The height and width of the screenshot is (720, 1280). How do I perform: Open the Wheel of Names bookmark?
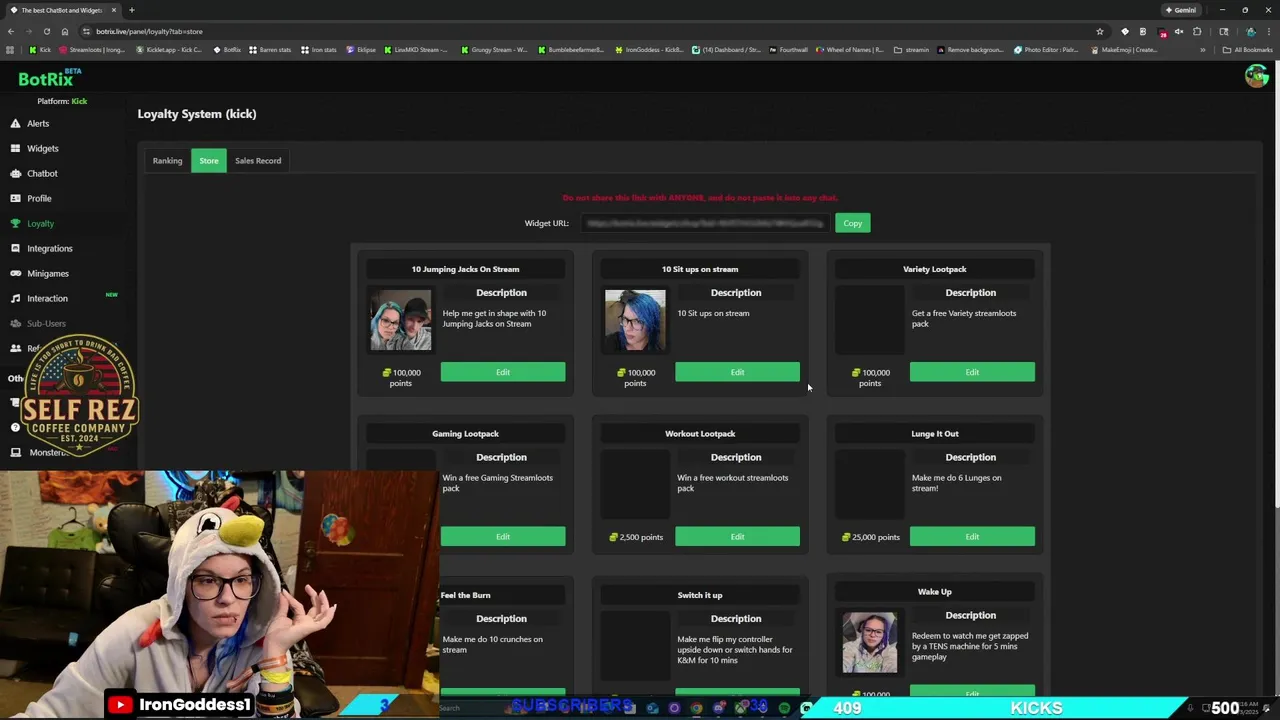point(850,50)
